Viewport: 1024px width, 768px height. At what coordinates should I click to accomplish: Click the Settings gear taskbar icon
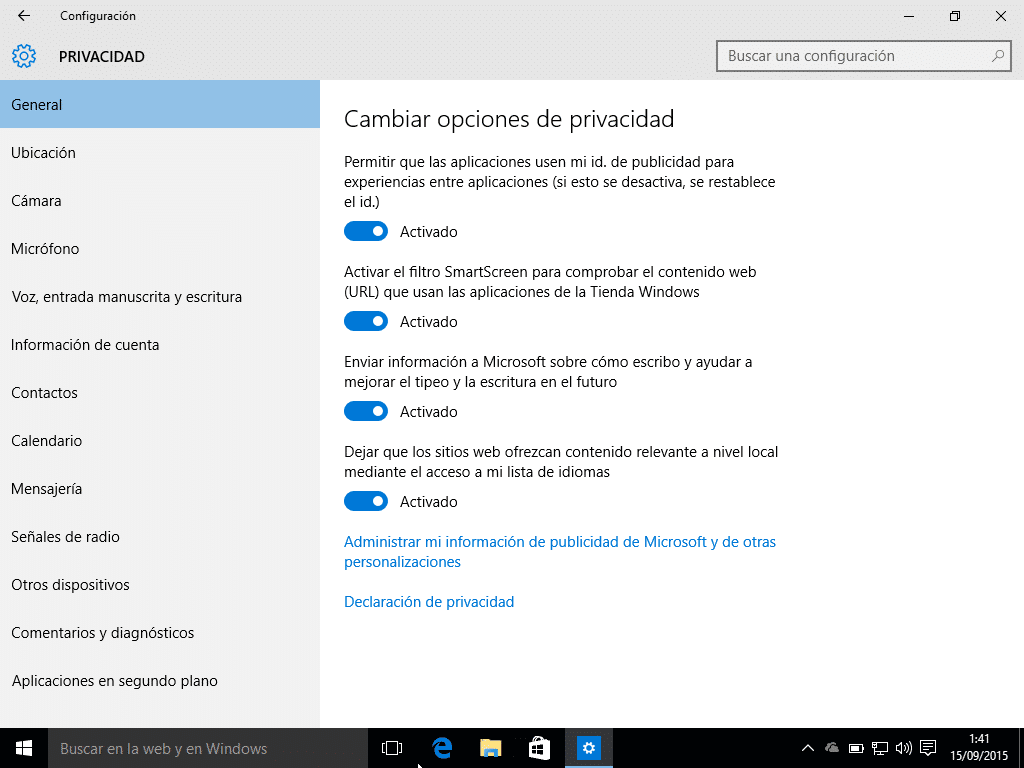coord(588,748)
